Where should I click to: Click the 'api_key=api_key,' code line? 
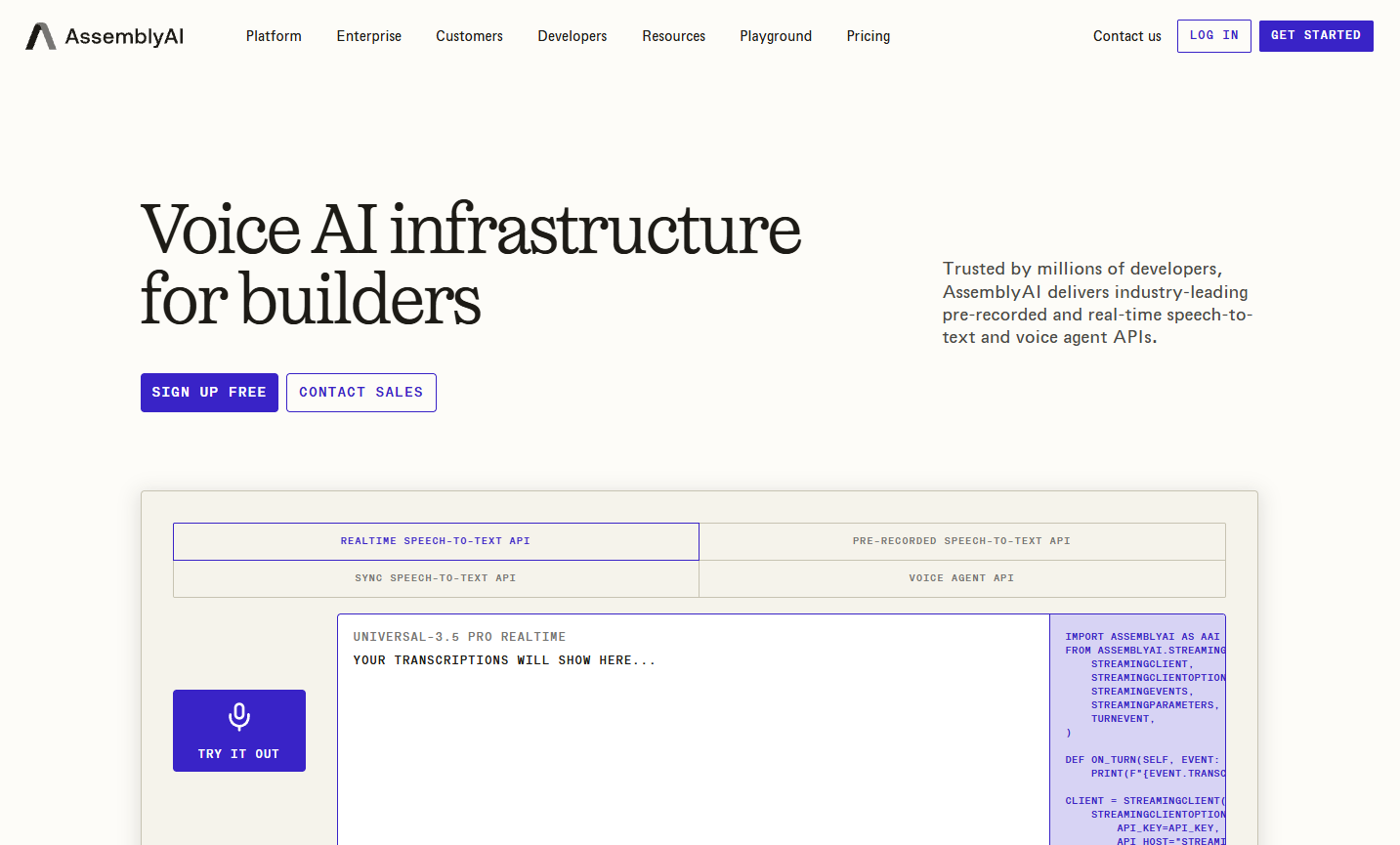pos(1168,828)
